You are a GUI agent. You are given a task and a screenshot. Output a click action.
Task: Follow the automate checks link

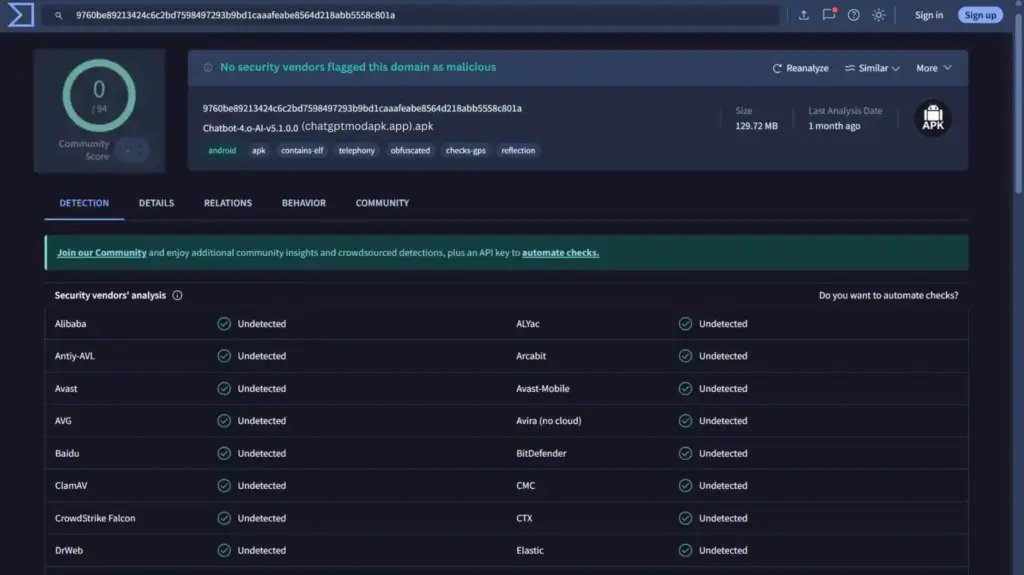[560, 252]
